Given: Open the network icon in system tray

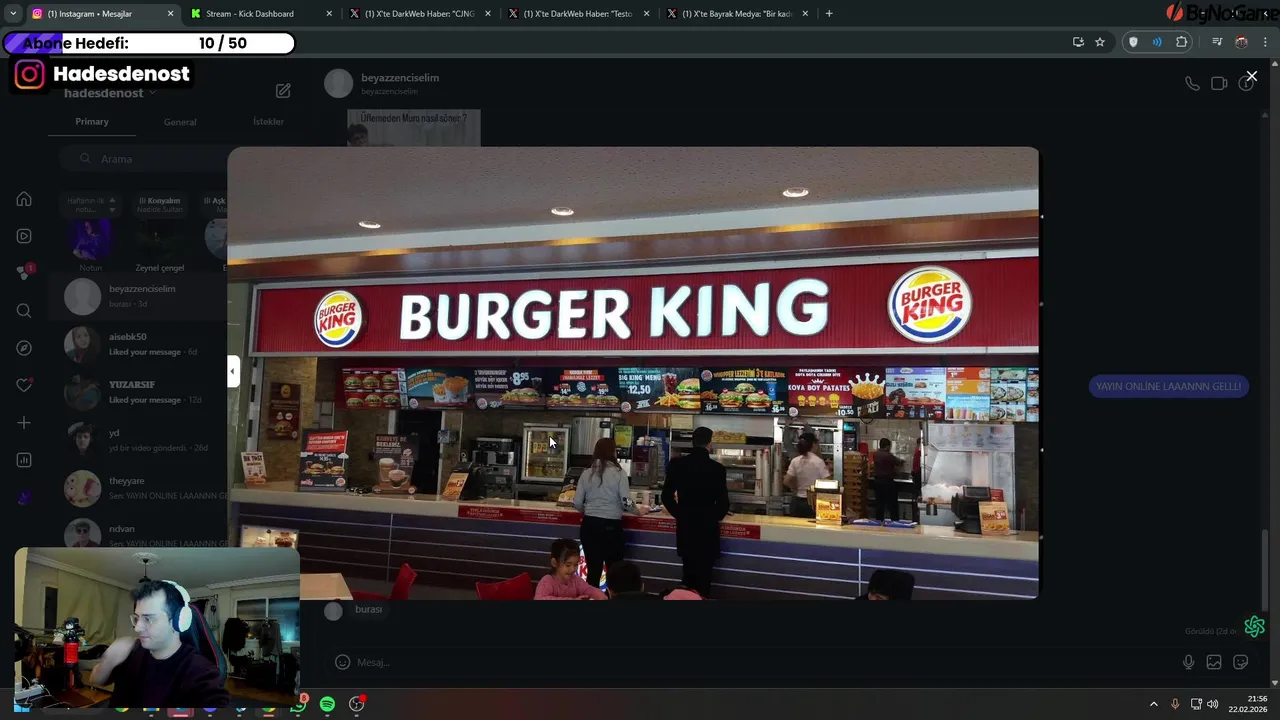Looking at the screenshot, I should pos(1196,704).
